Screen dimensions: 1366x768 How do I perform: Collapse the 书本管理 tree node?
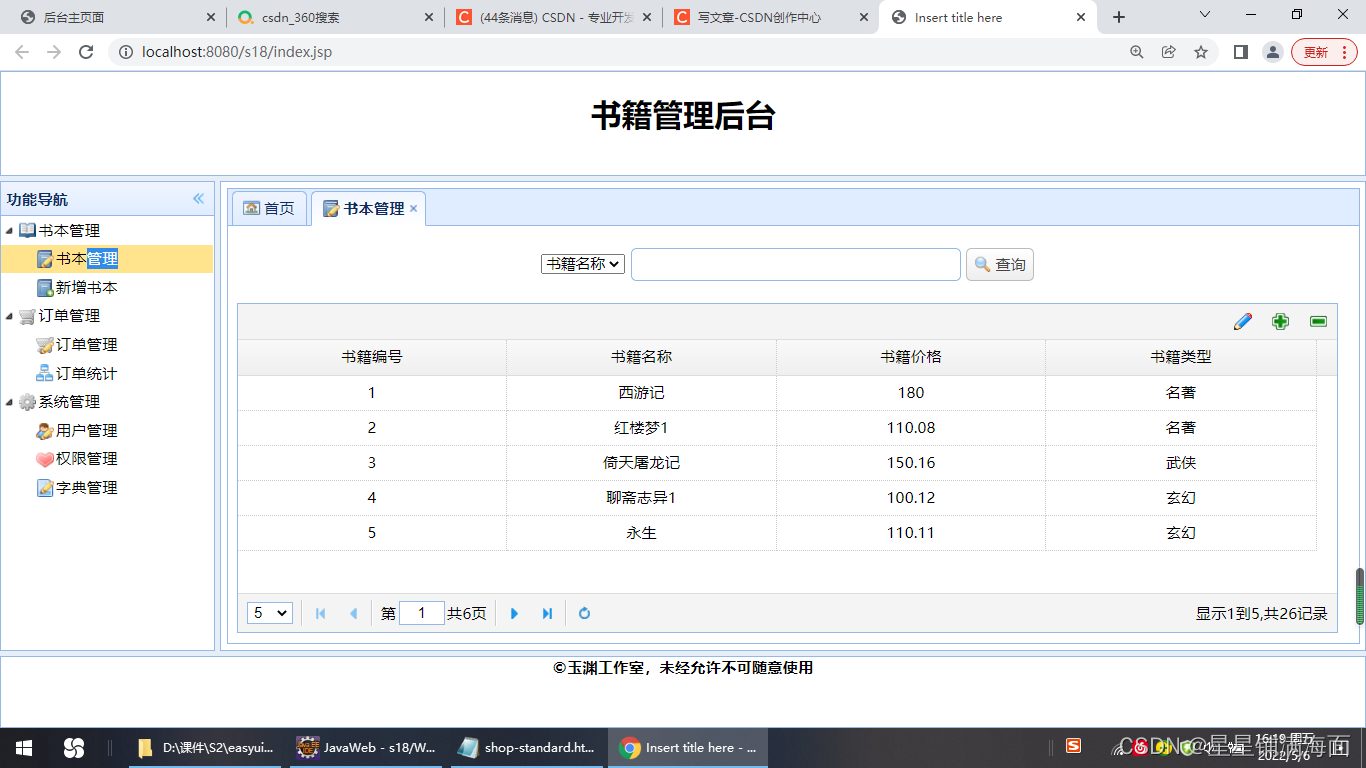point(10,230)
